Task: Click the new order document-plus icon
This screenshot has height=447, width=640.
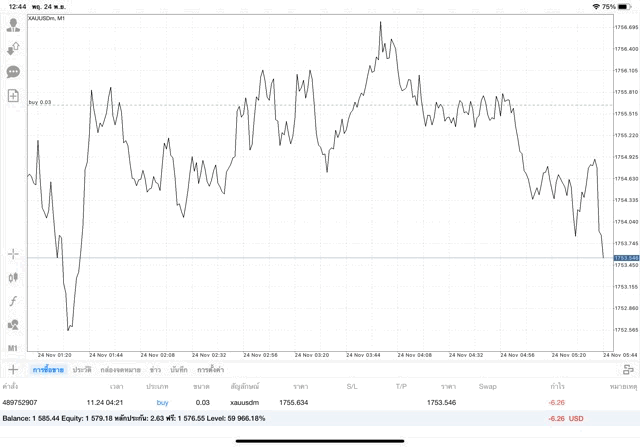Action: pos(13,96)
